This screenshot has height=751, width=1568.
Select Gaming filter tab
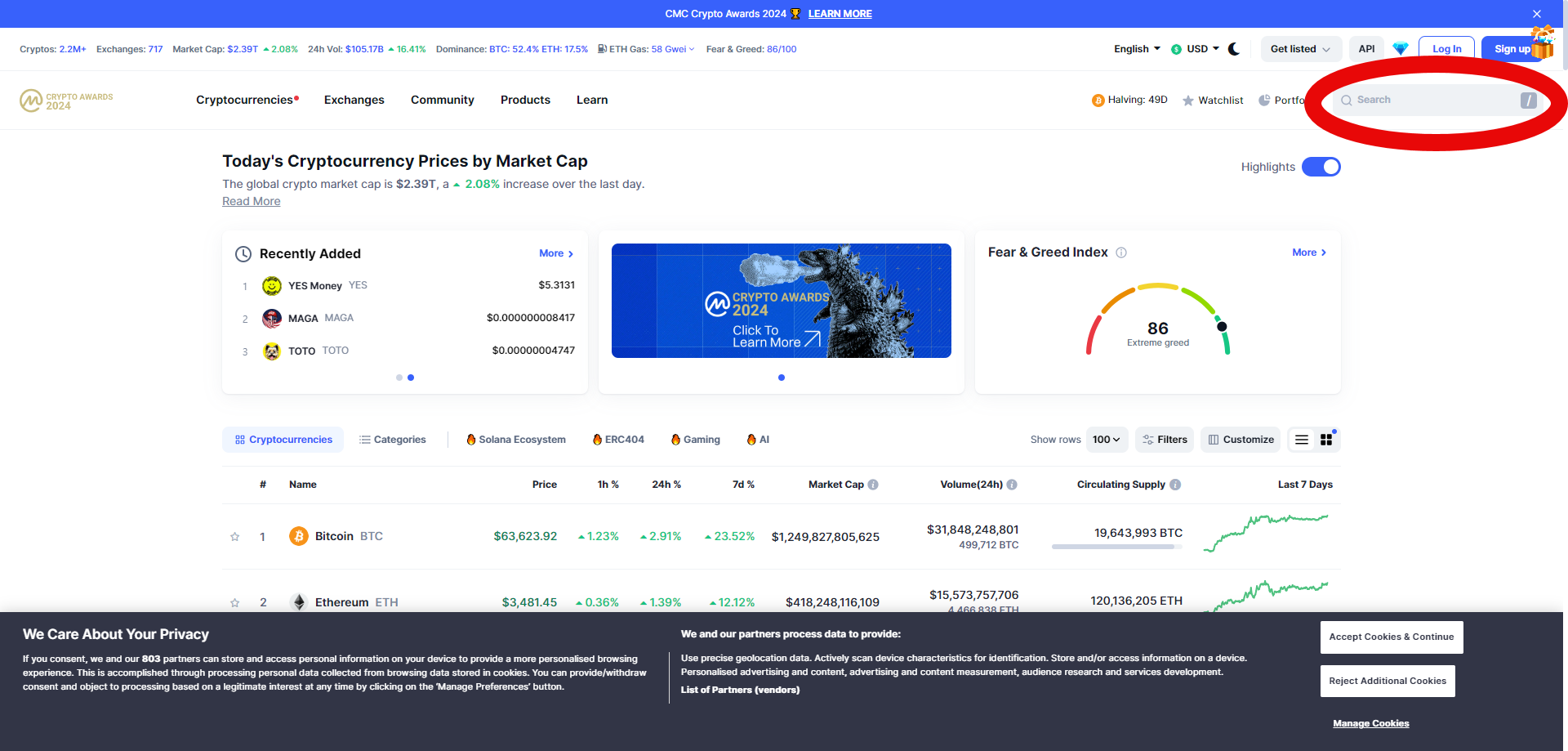(x=696, y=440)
